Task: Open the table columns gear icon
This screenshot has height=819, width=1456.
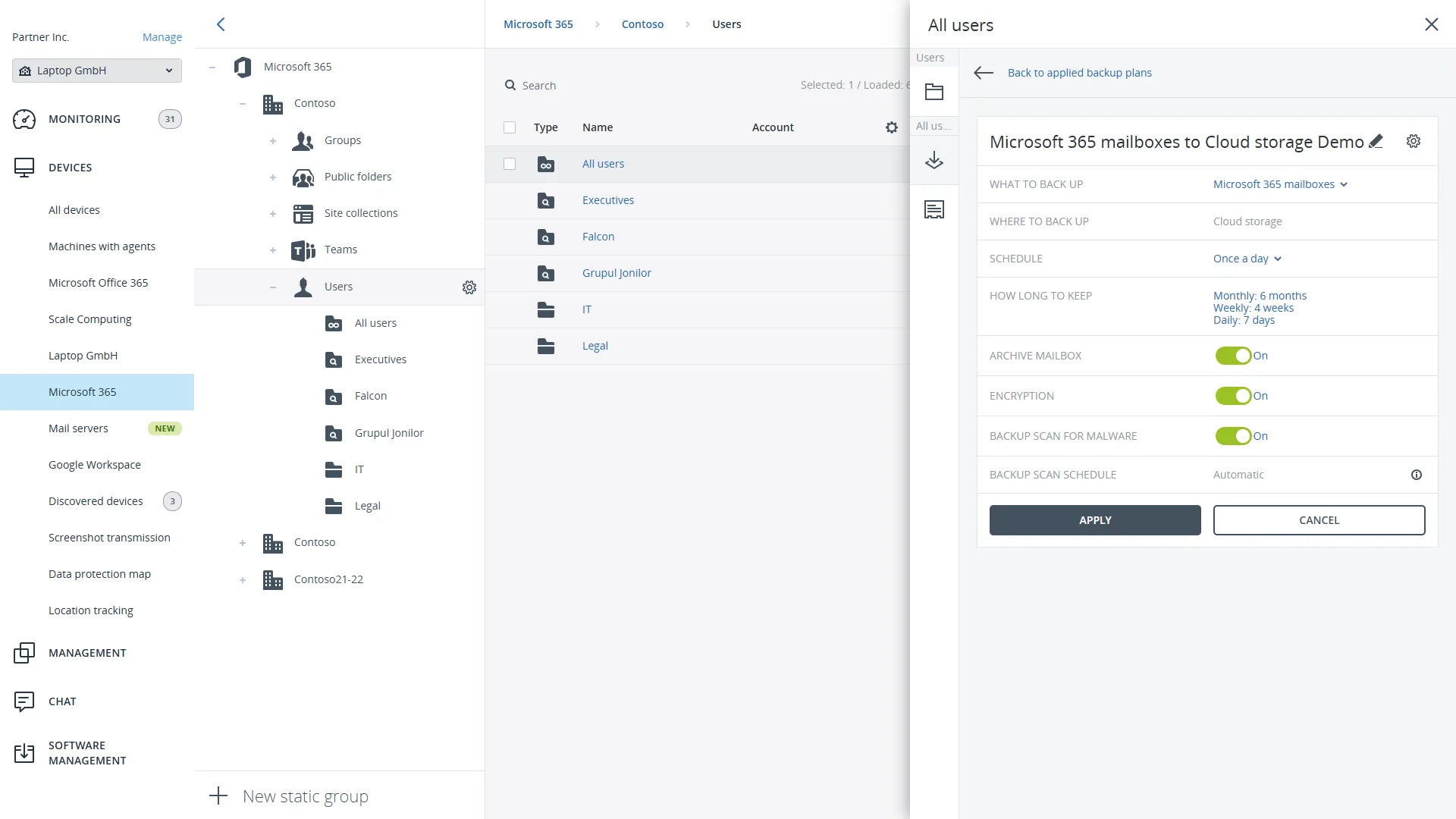Action: (x=892, y=127)
